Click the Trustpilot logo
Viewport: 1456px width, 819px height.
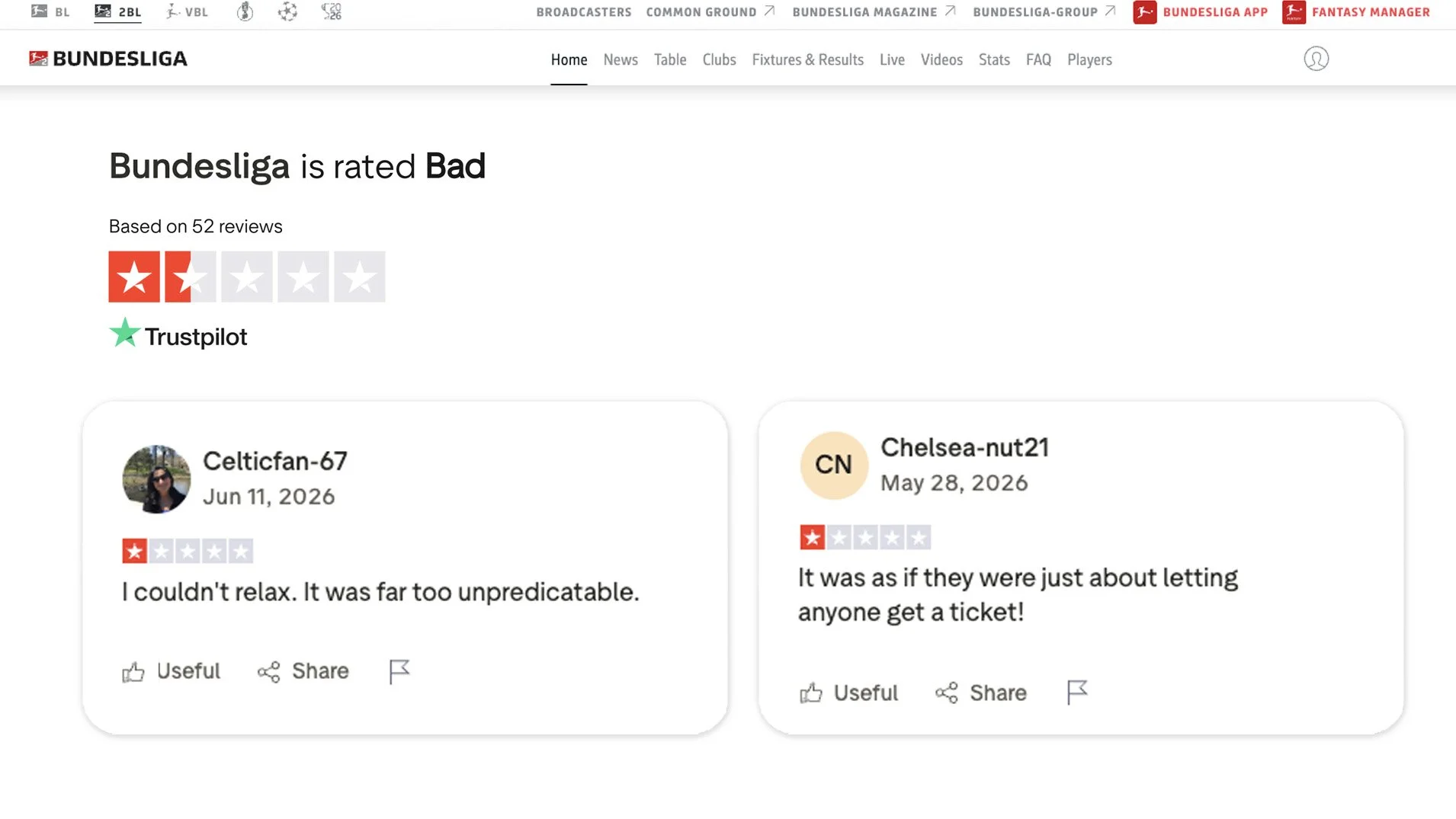[178, 334]
